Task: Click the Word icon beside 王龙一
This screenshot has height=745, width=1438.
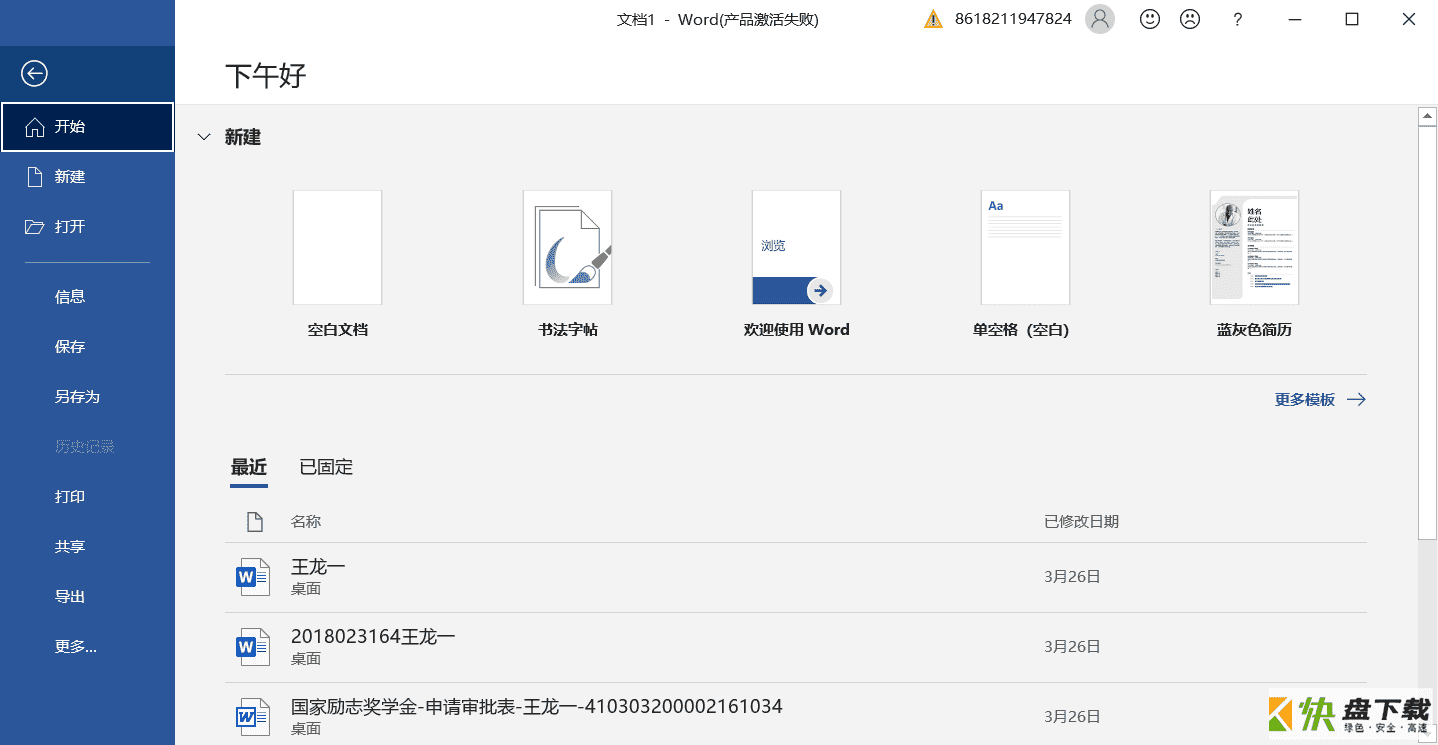Action: [x=253, y=577]
